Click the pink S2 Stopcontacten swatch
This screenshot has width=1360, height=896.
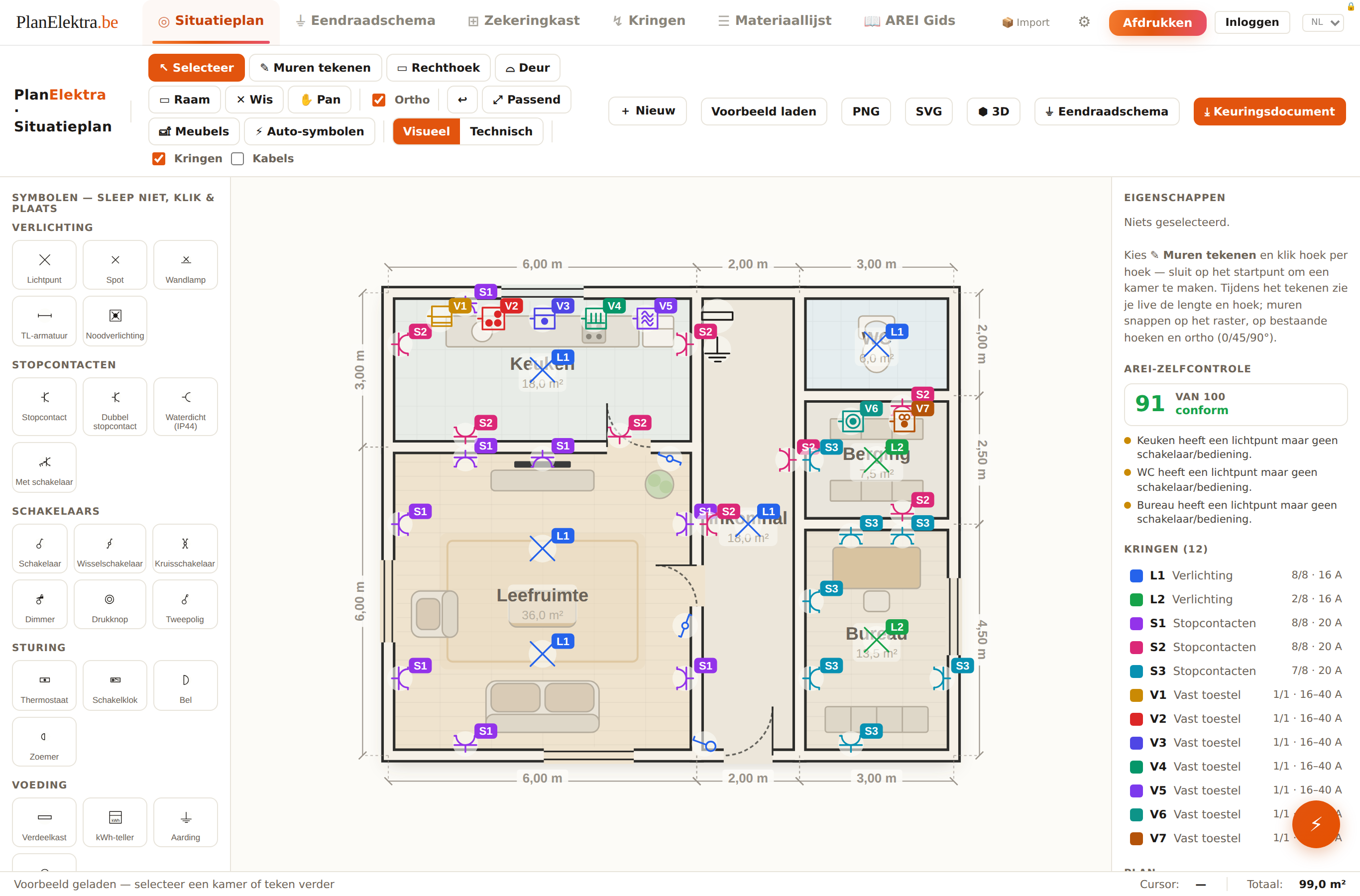(1136, 648)
